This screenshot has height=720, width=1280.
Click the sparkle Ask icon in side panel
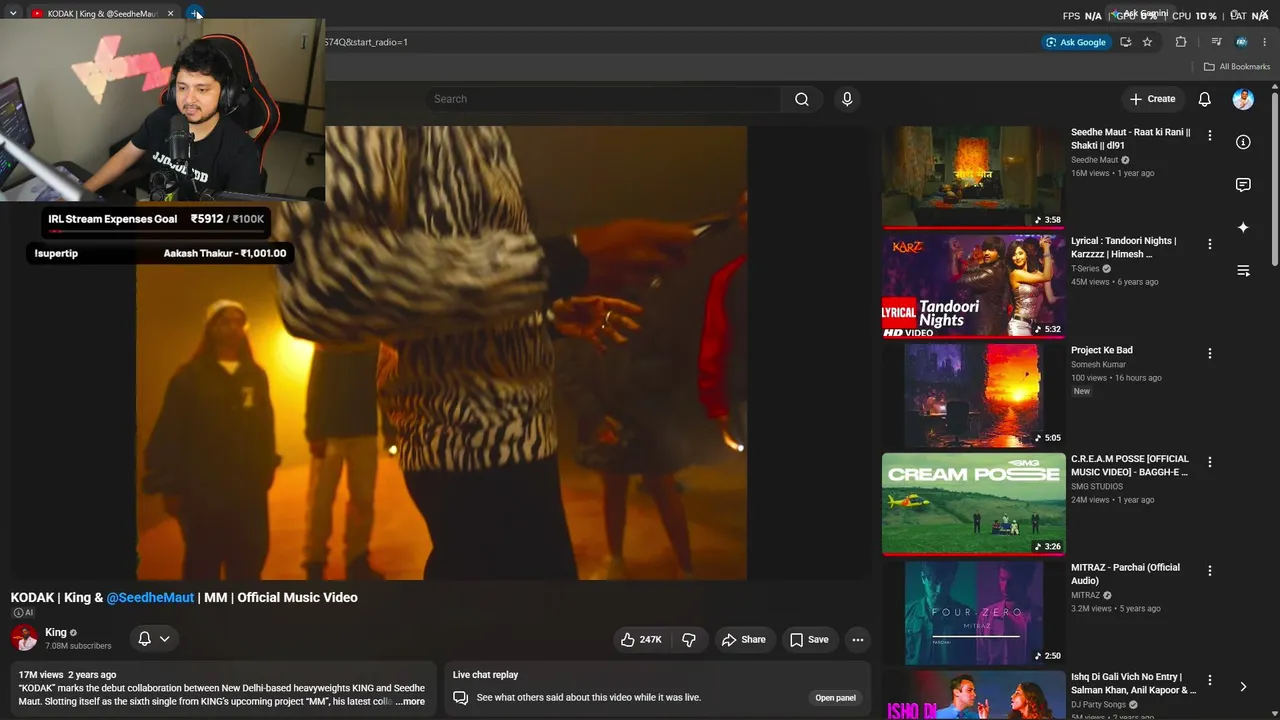[x=1243, y=228]
